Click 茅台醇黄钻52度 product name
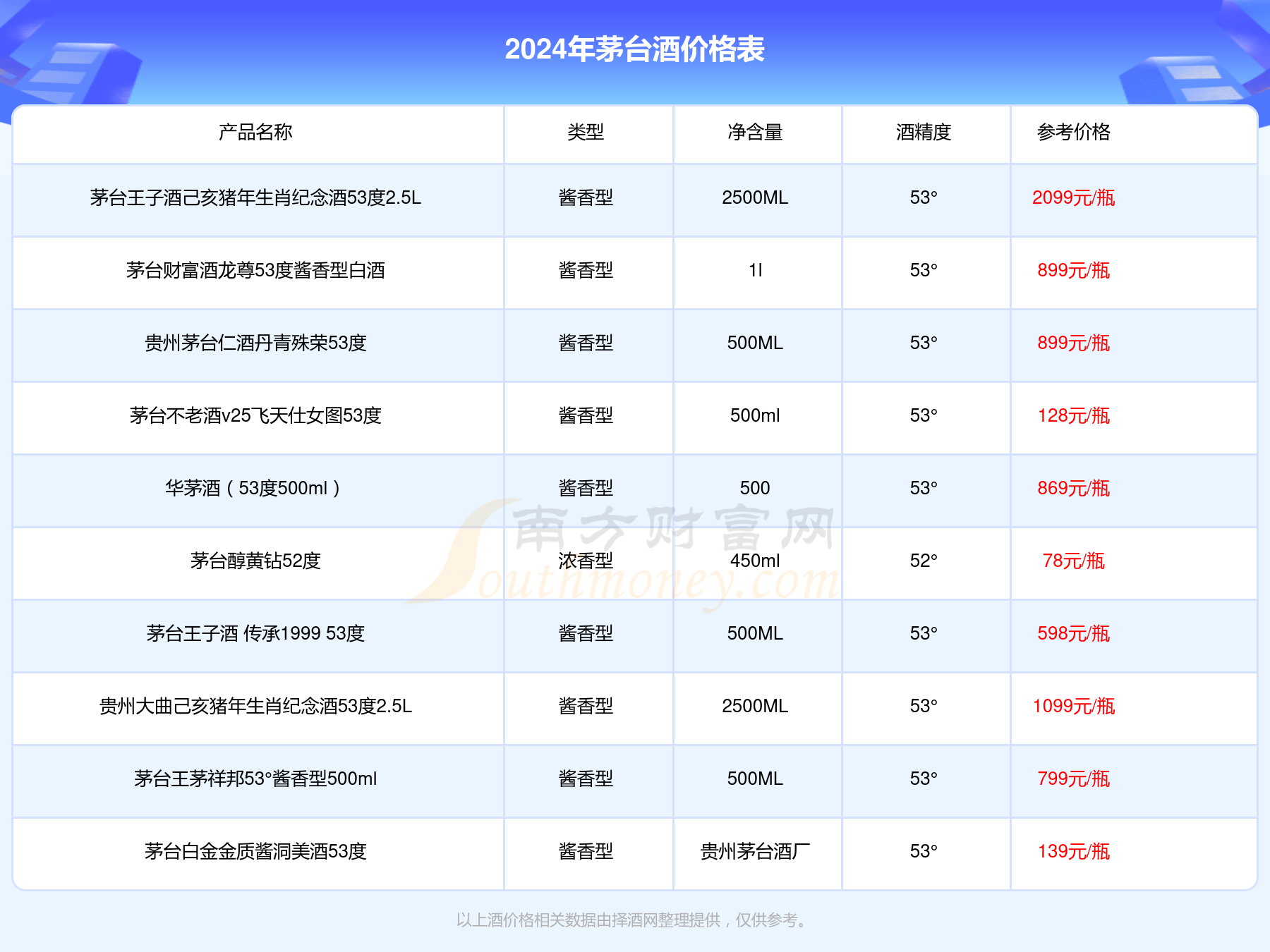 [255, 561]
